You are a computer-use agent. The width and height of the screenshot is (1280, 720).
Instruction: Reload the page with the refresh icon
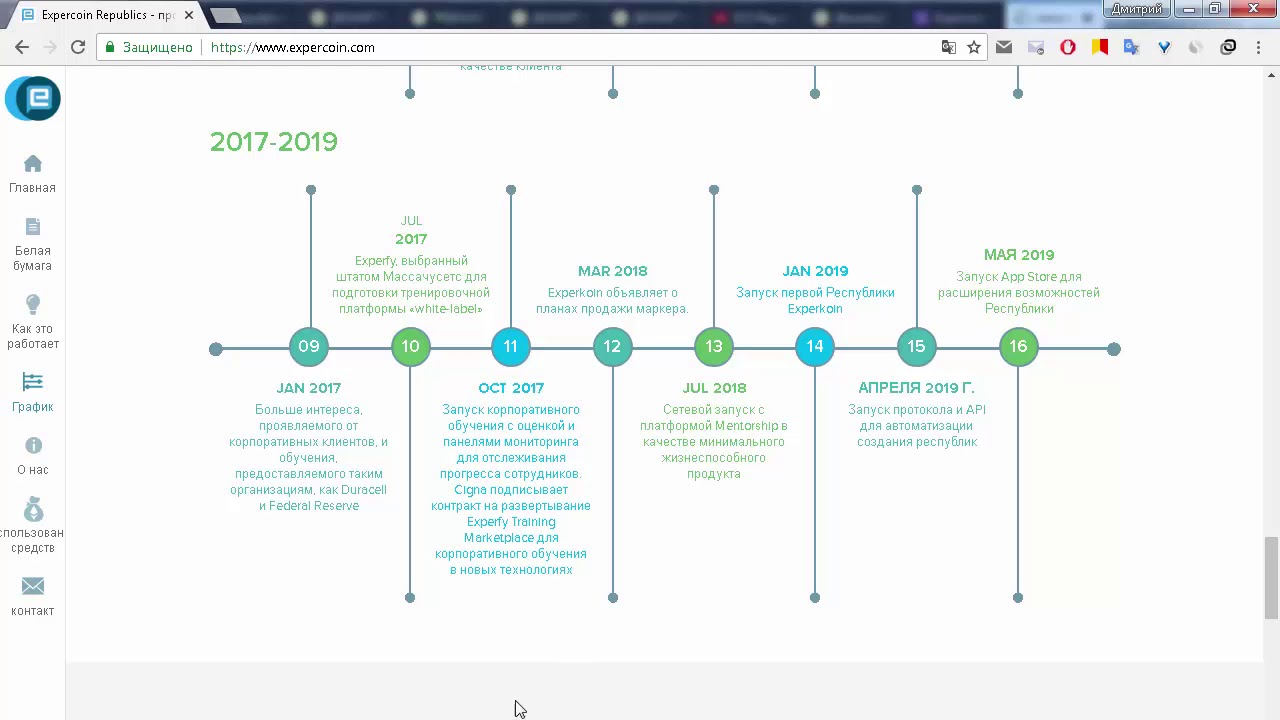pyautogui.click(x=78, y=47)
